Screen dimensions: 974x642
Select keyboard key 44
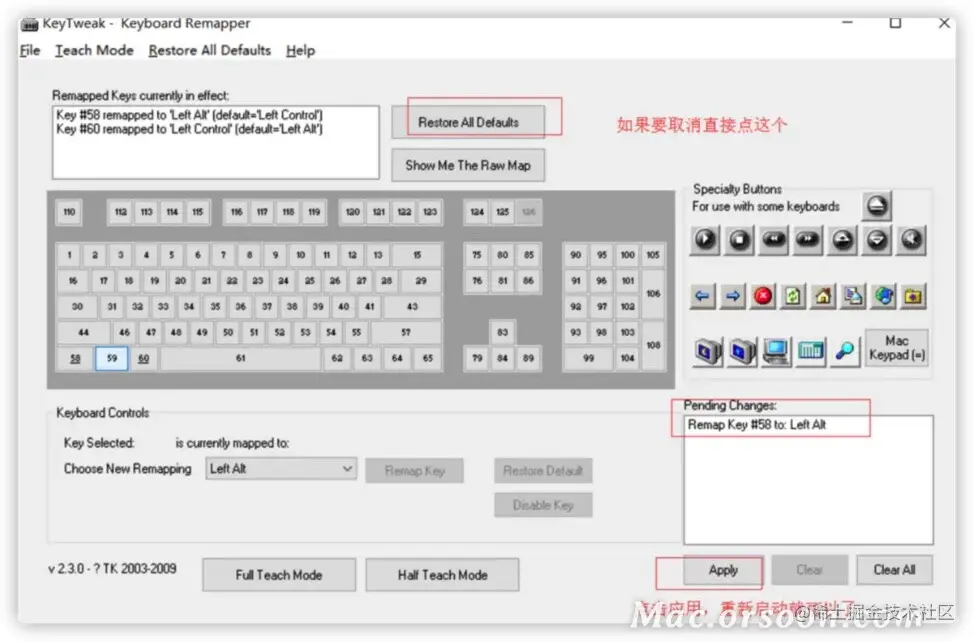[83, 332]
